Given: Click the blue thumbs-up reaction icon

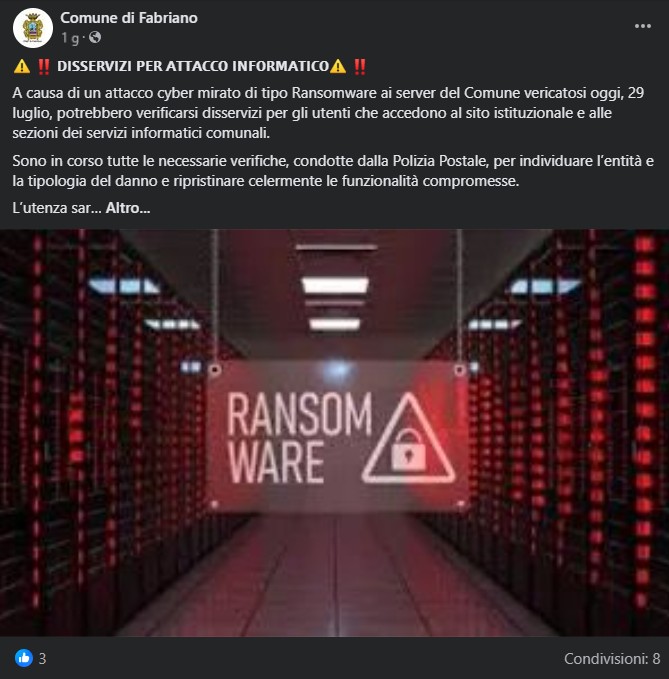Looking at the screenshot, I should coord(24,658).
